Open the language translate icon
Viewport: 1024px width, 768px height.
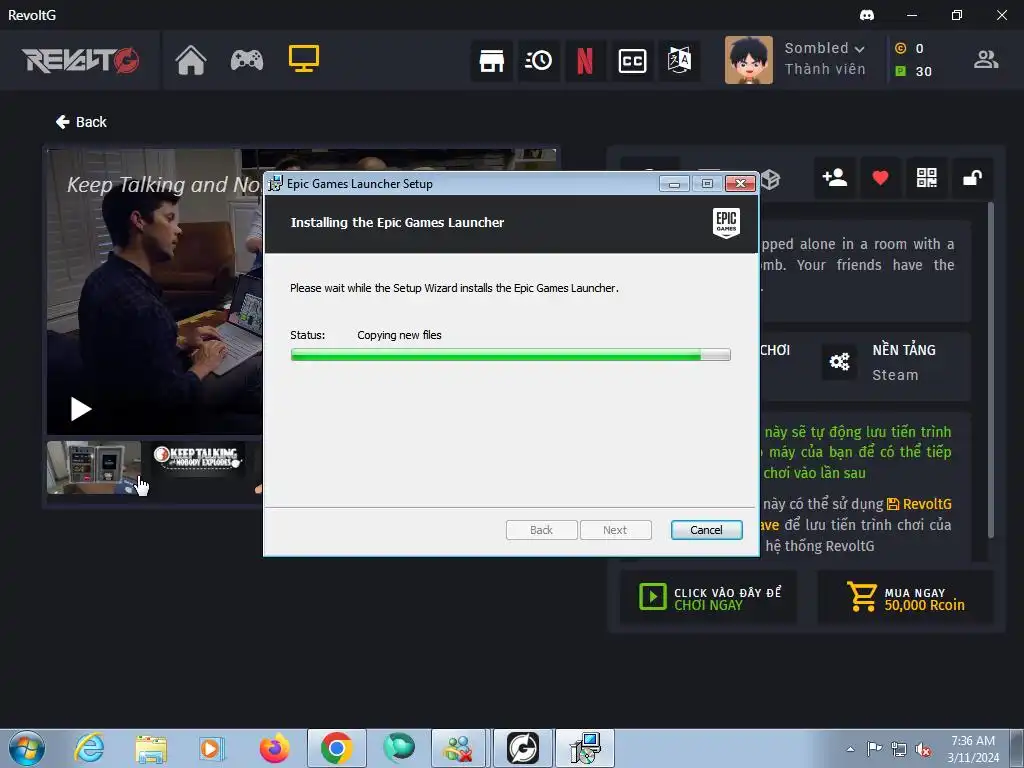click(679, 61)
